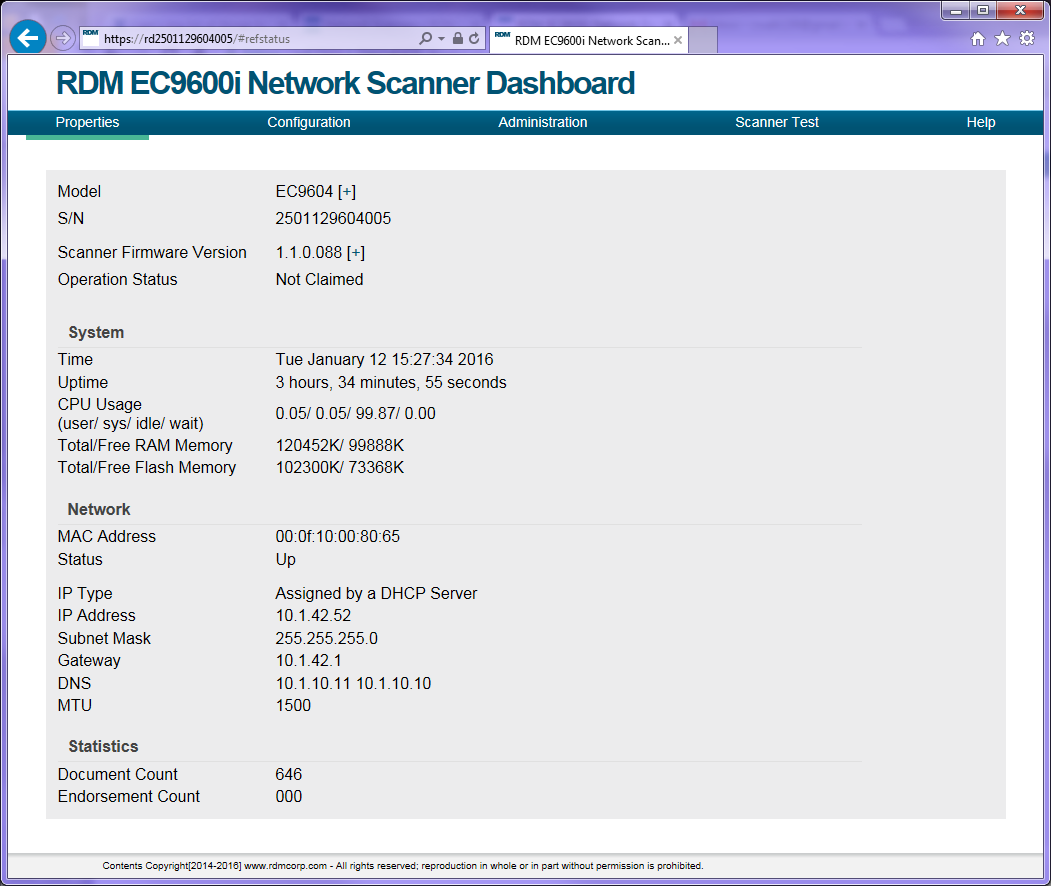Viewport: 1051px width, 886px height.
Task: Click the Network section heading
Action: 99,509
